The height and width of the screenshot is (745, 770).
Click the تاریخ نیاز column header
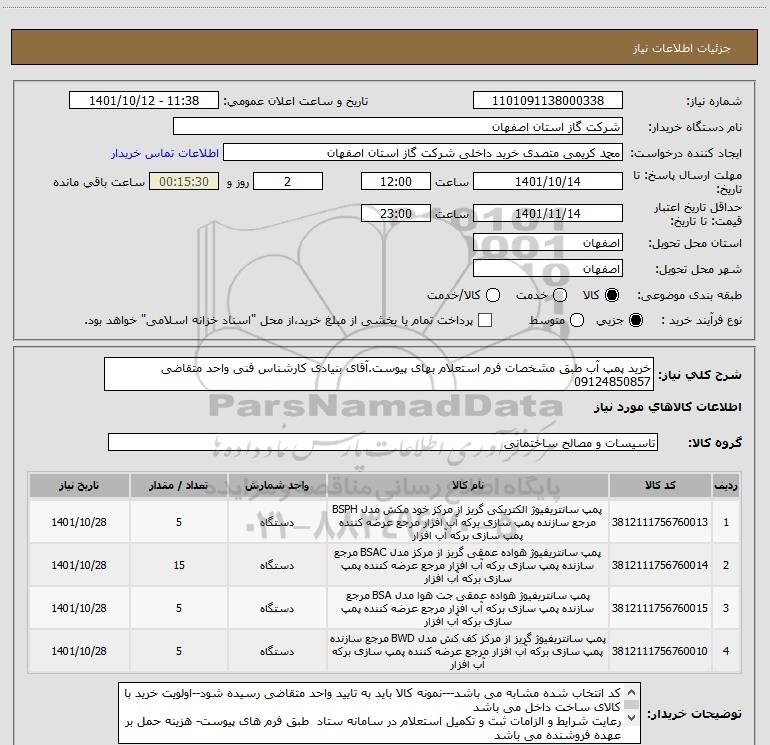79,486
